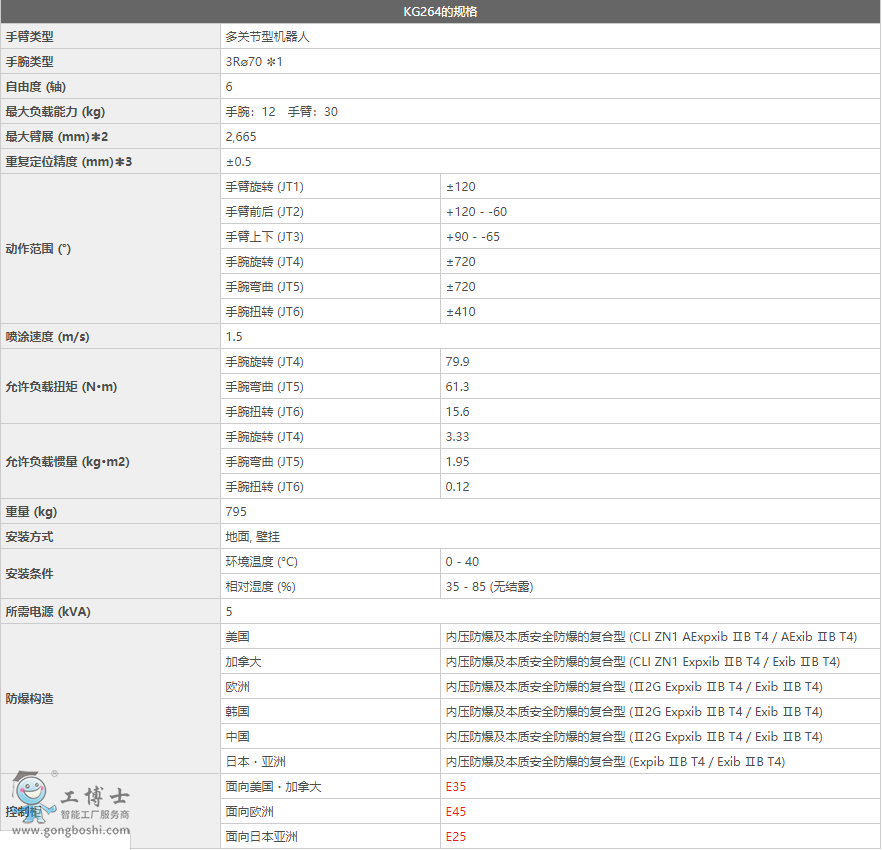Select the 面向欧洲 controller cell

click(x=249, y=812)
